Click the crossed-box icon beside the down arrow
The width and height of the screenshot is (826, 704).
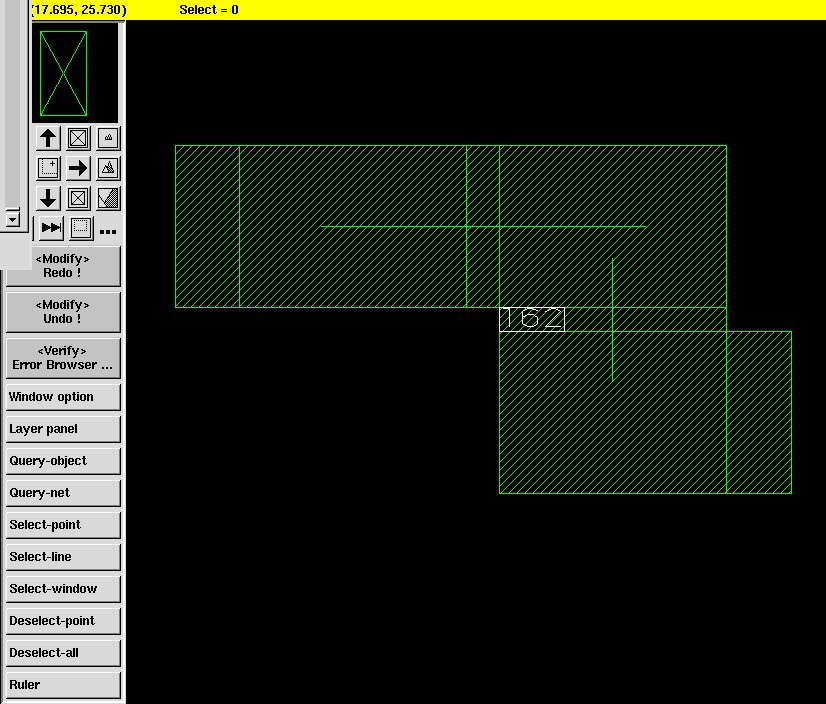(78, 198)
